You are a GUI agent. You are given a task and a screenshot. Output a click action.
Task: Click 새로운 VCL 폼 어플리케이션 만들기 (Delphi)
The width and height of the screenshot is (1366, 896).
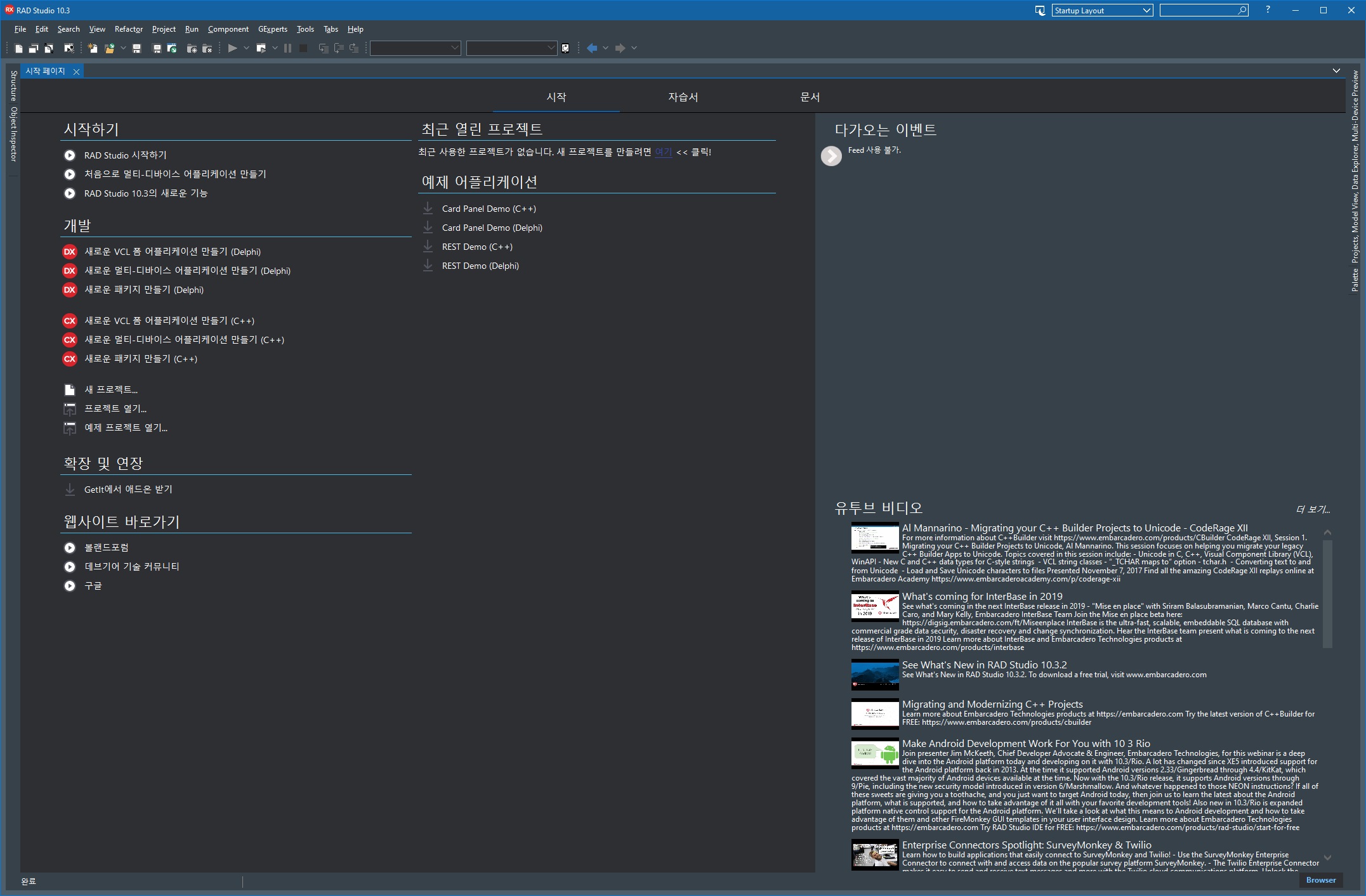[x=173, y=252]
